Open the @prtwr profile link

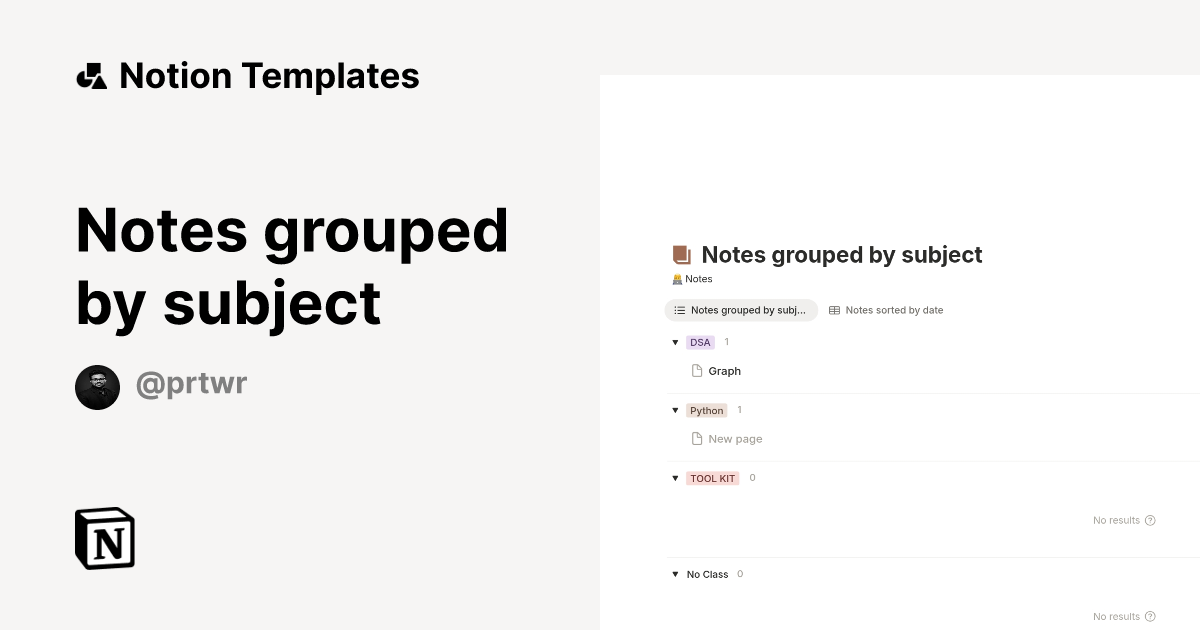(191, 384)
